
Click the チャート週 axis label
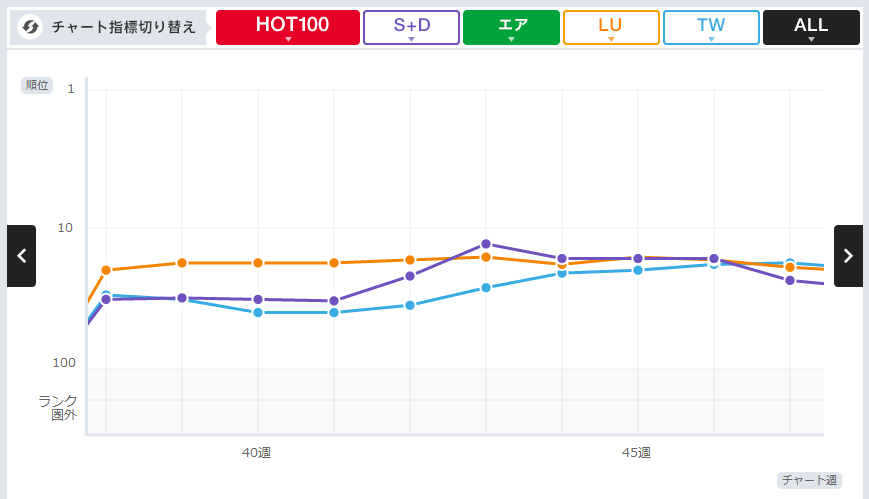click(x=807, y=480)
